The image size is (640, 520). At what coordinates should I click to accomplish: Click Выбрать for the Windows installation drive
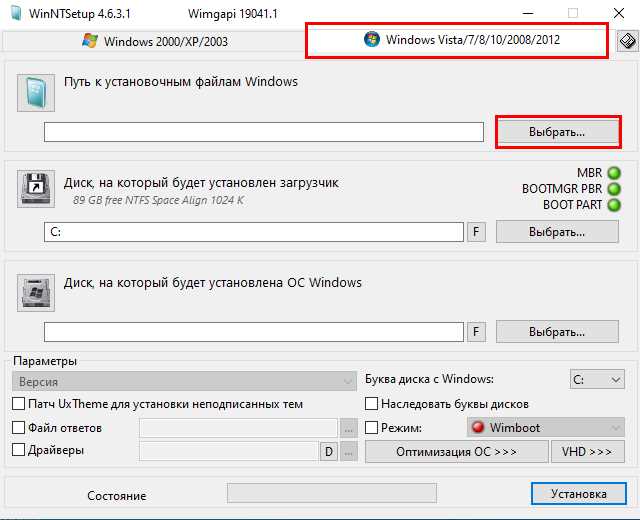coord(558,332)
